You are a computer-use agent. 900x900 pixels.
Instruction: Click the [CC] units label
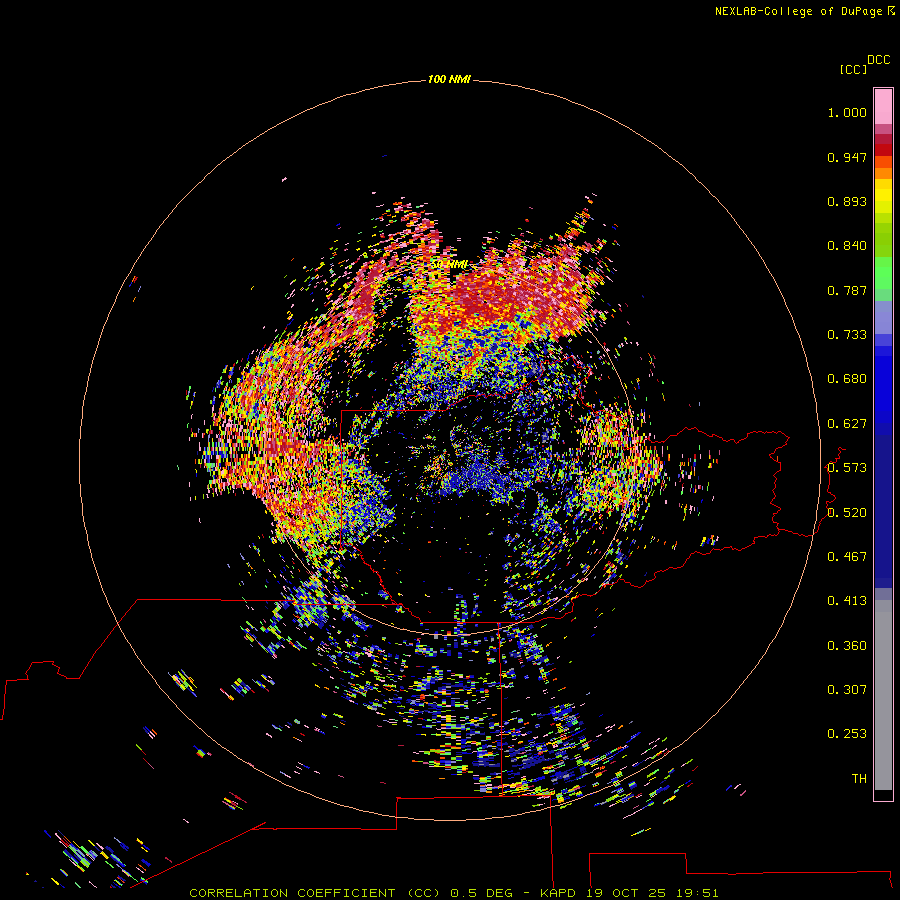[853, 69]
